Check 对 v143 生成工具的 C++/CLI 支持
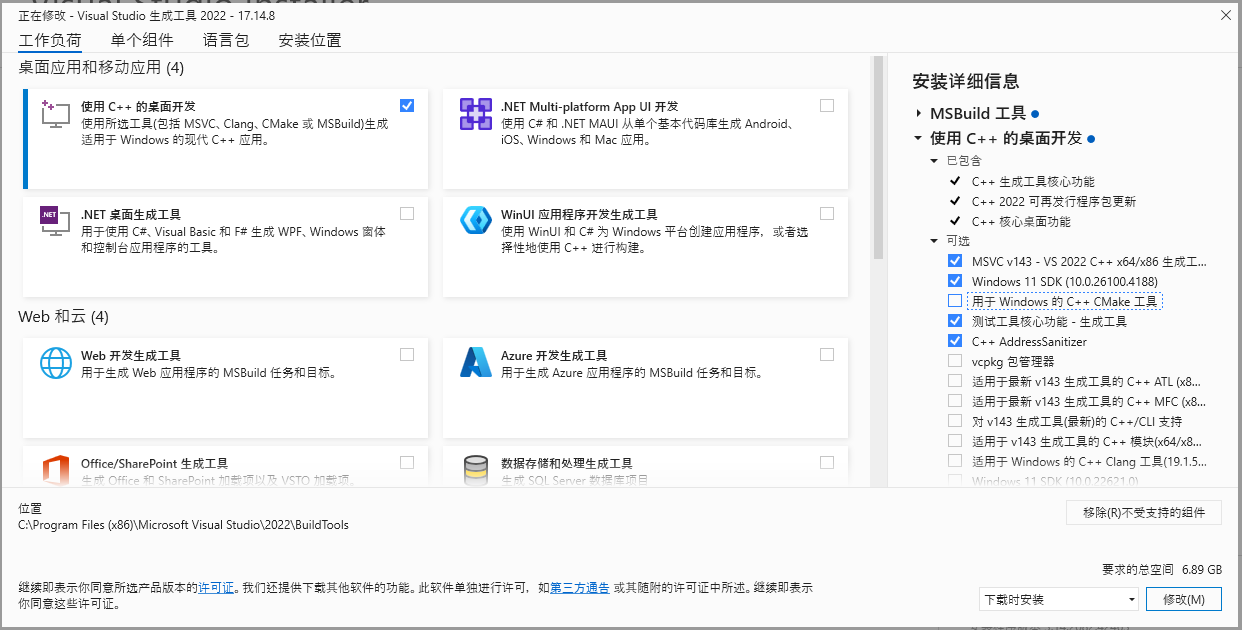The width and height of the screenshot is (1242, 630). click(955, 421)
